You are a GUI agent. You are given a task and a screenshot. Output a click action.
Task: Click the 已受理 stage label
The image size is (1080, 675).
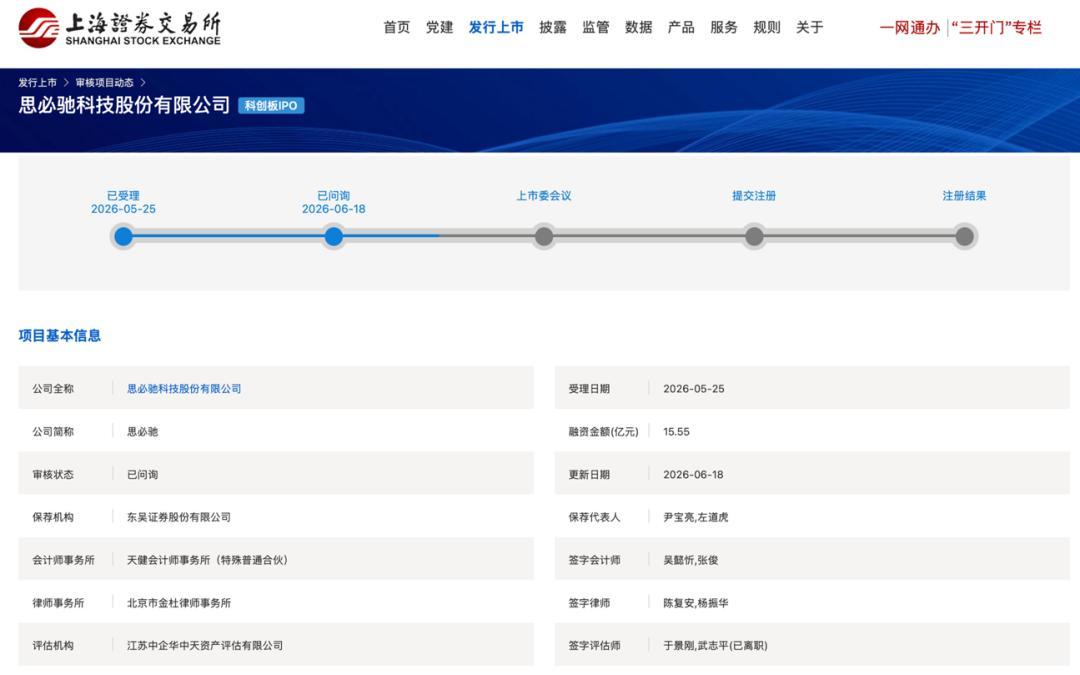click(x=123, y=196)
